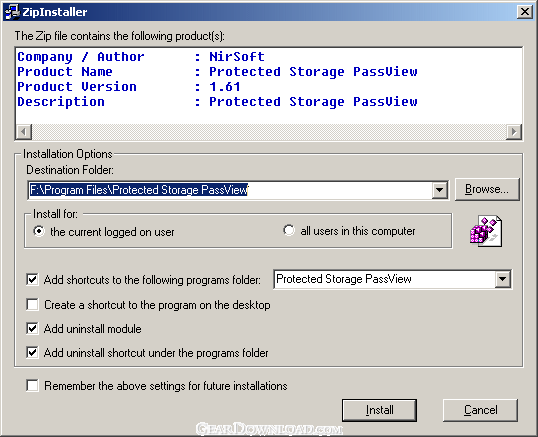Click the left arrow of the horizontal scrollbar
The height and width of the screenshot is (437, 538).
click(24, 131)
